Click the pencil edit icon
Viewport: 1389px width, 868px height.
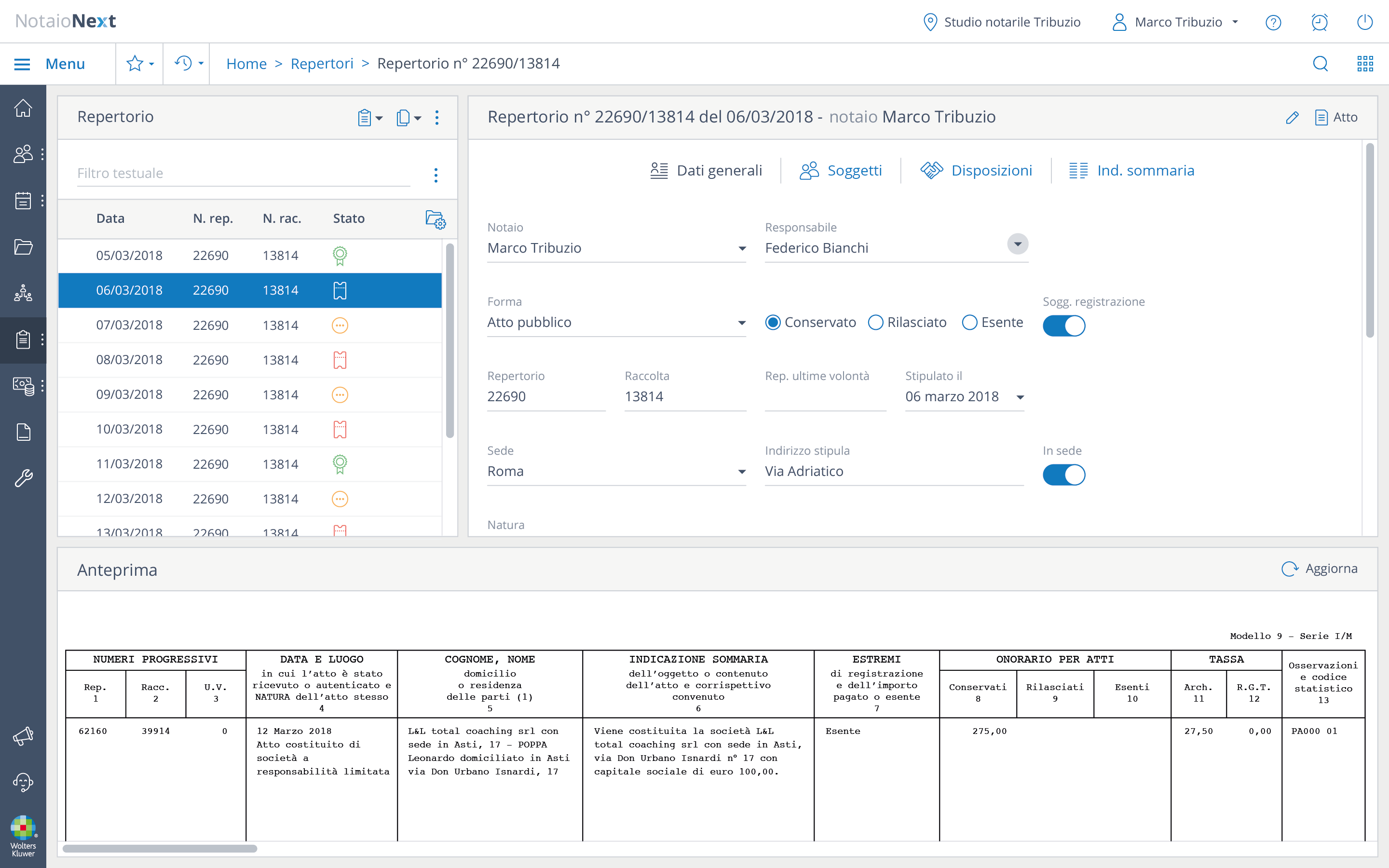tap(1292, 118)
